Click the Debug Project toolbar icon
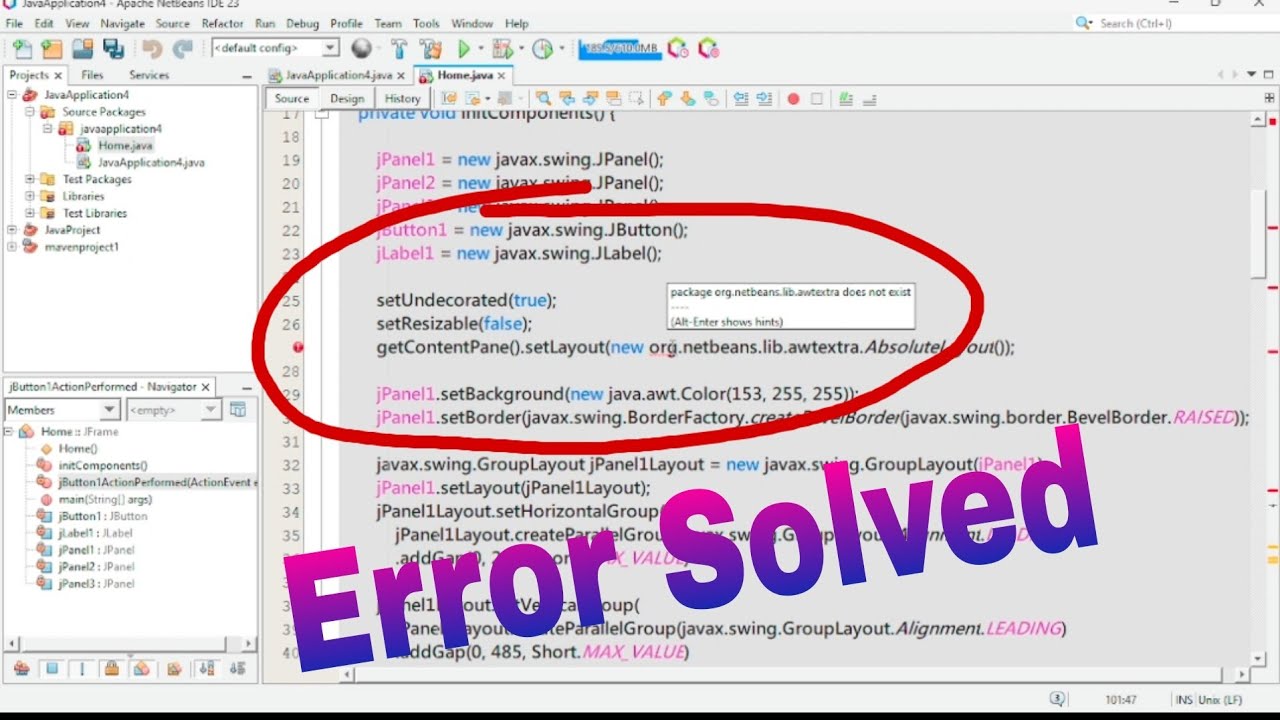The height and width of the screenshot is (720, 1280). [502, 48]
